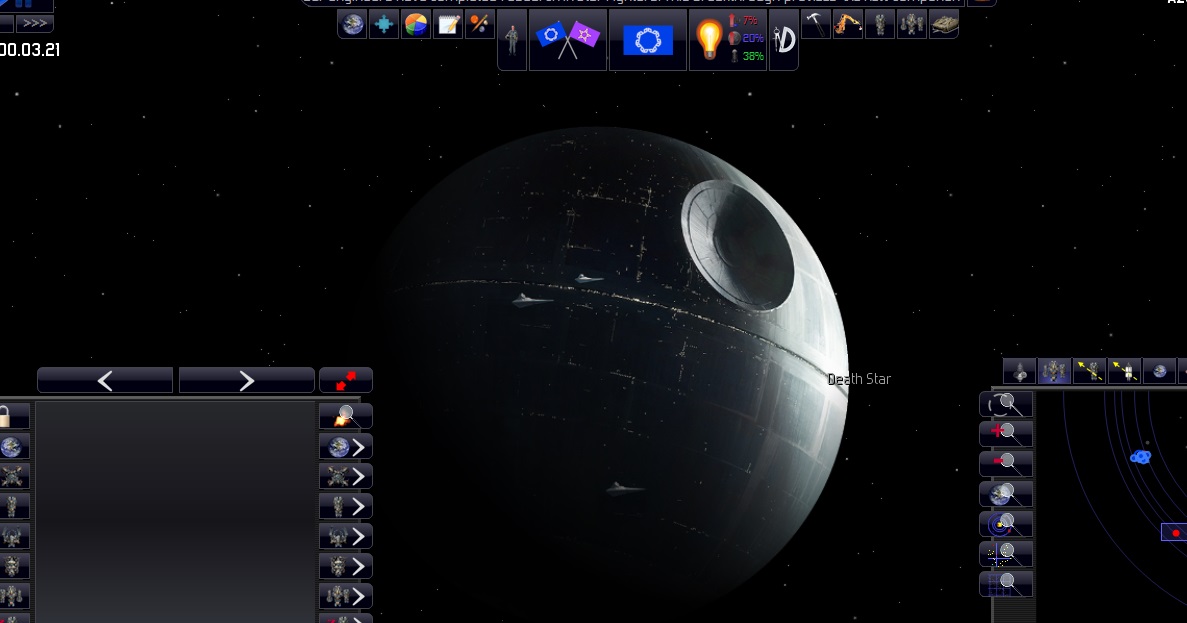1187x623 pixels.
Task: Enable the galaxy grid view magnifier toggle
Action: pyautogui.click(x=1006, y=583)
